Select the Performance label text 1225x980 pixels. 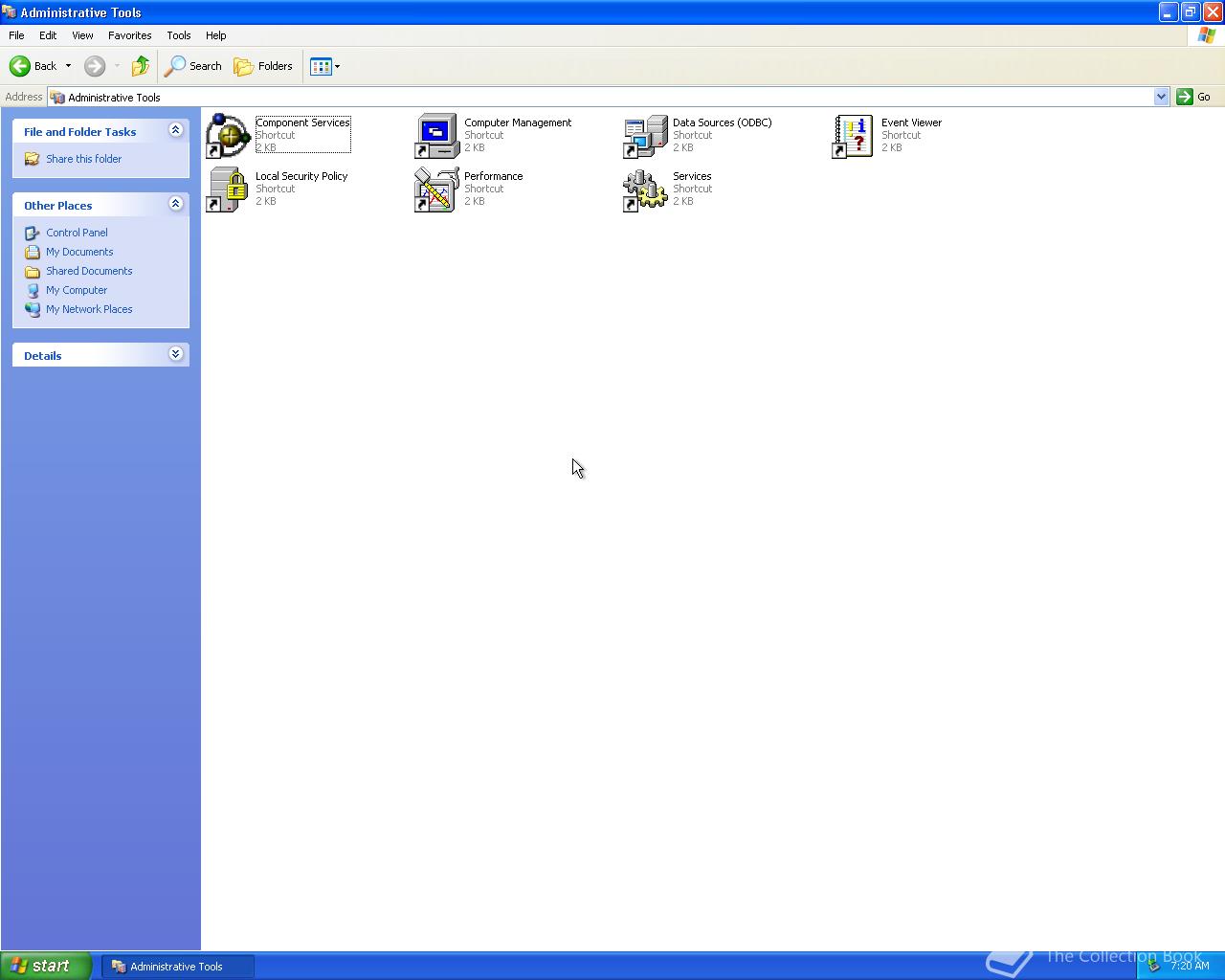[x=493, y=176]
